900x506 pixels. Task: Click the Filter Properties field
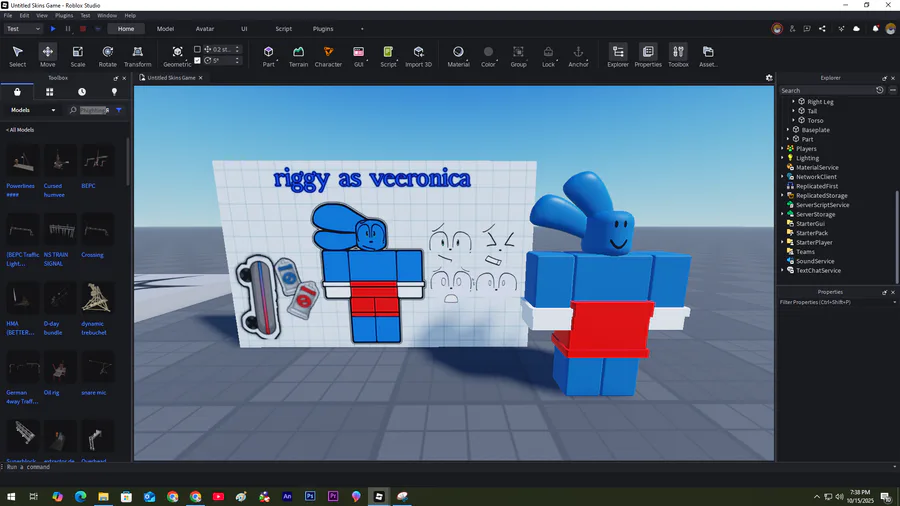(x=835, y=302)
